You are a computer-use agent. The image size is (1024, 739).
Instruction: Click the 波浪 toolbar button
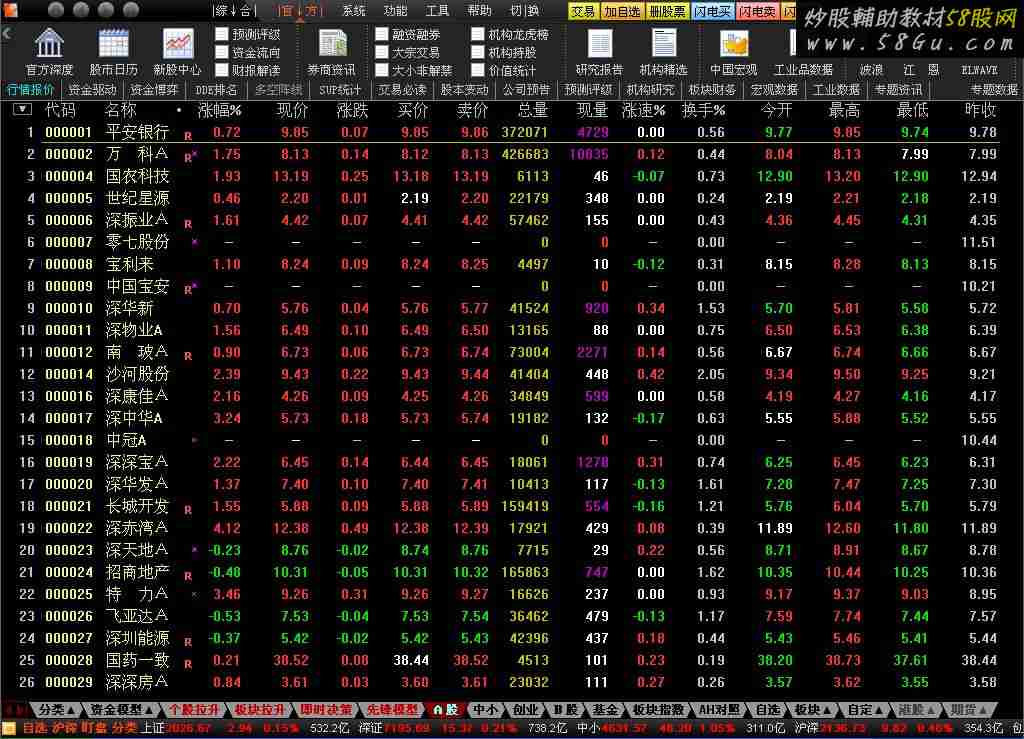[x=871, y=70]
